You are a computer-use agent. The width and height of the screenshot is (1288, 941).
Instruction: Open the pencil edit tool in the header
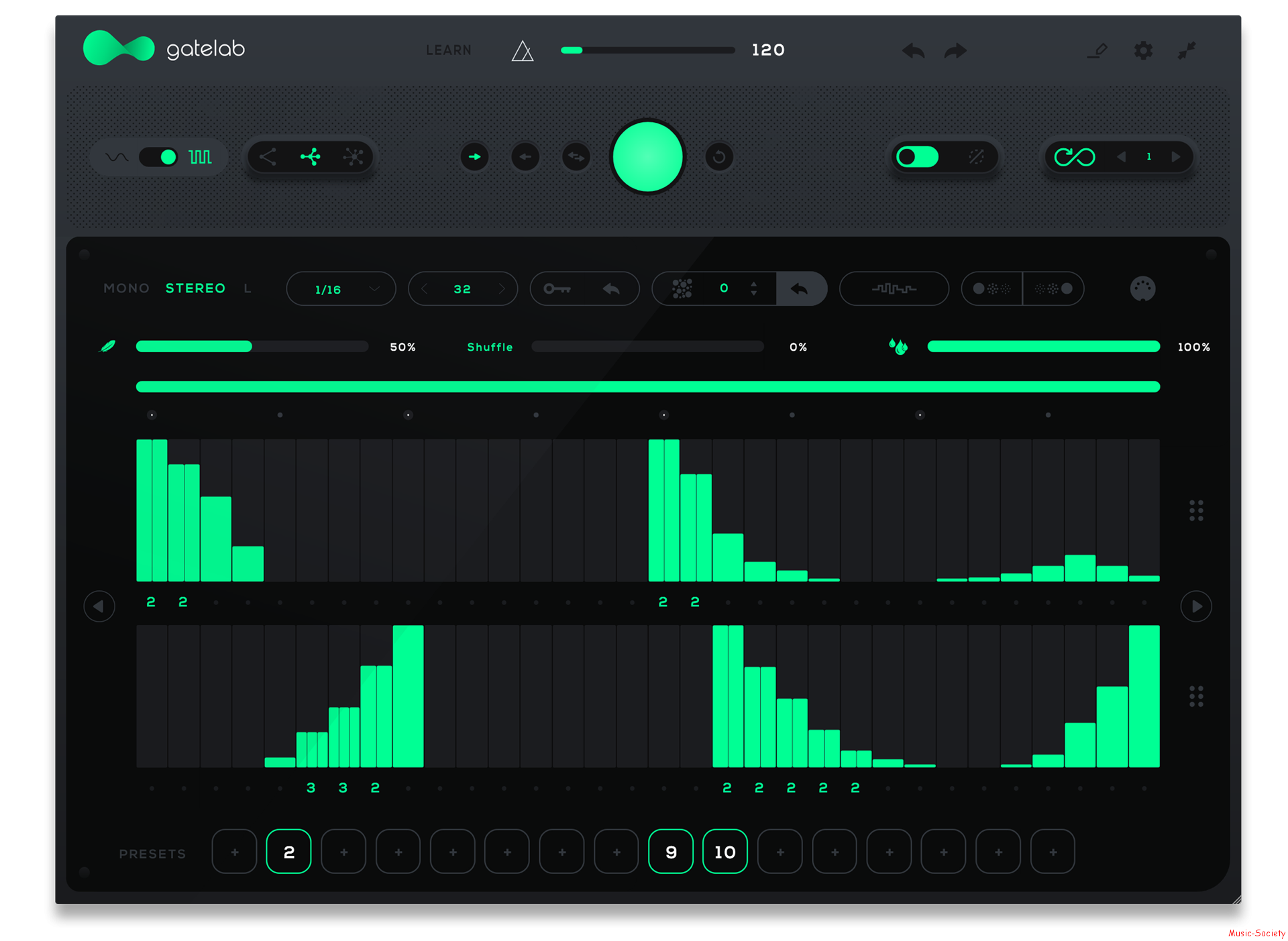1097,50
